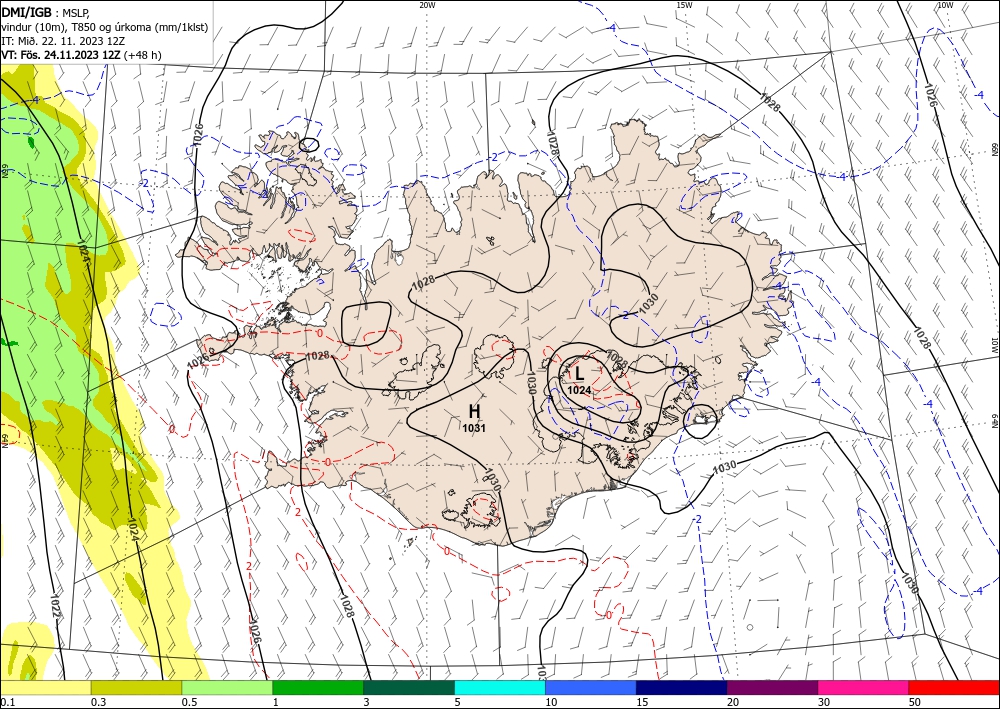The height and width of the screenshot is (709, 1000).
Task: Click the 1031 value under H
Action: point(474,428)
